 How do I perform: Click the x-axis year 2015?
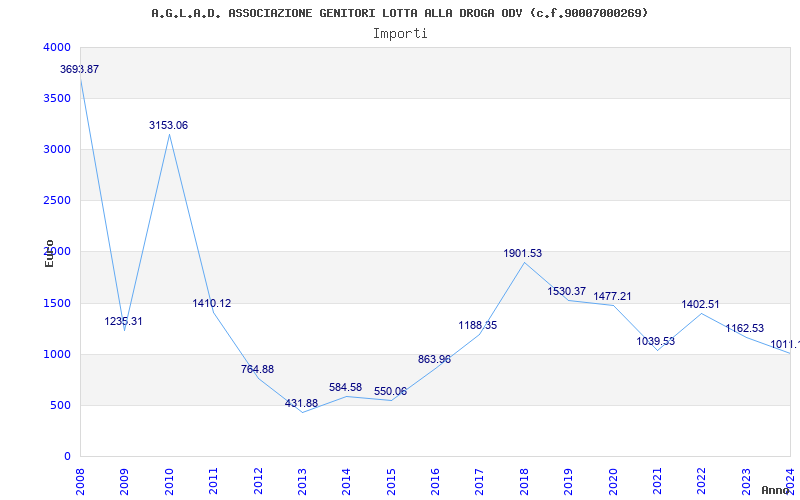click(x=391, y=481)
